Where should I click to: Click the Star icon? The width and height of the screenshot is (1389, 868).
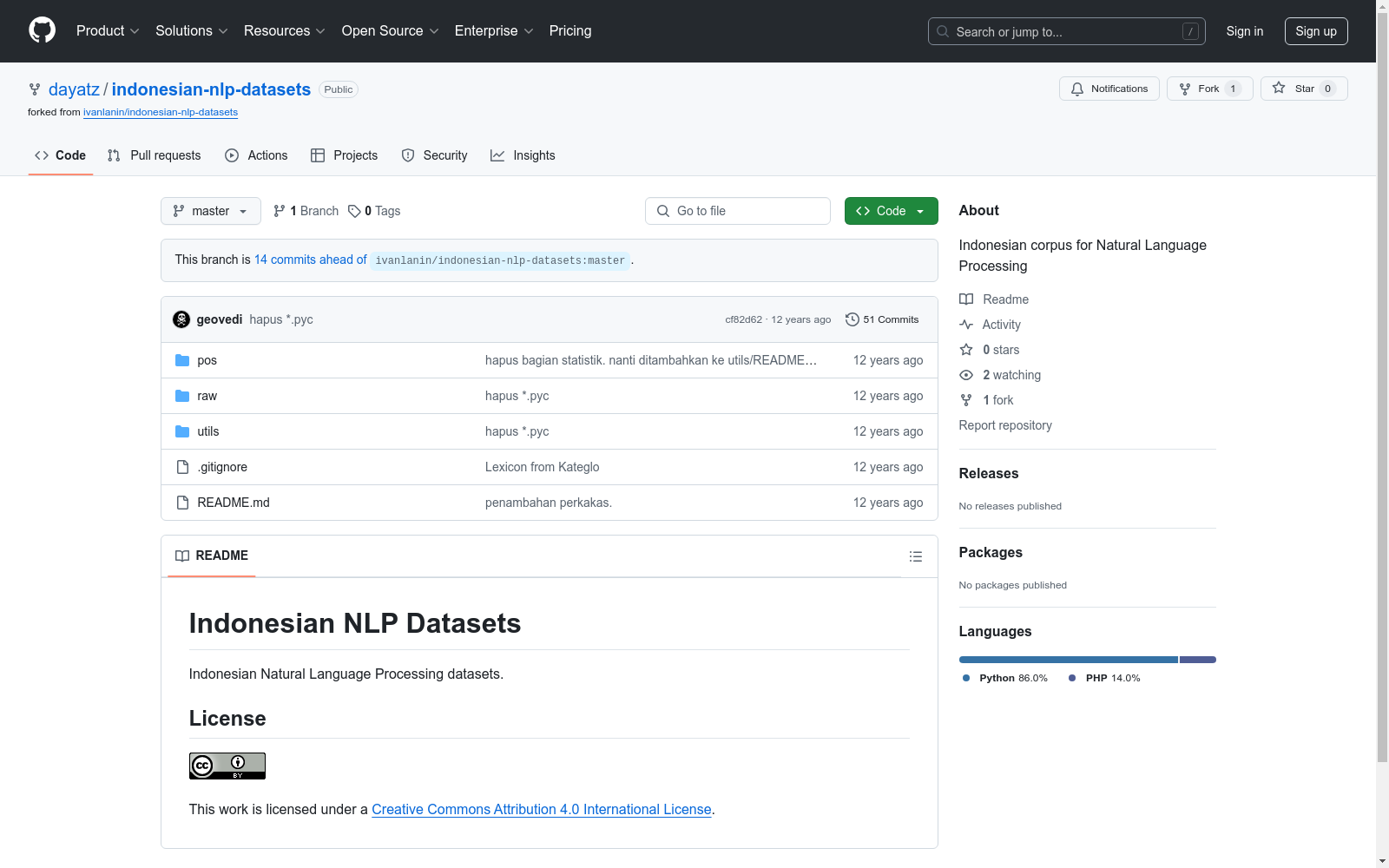click(x=1279, y=88)
